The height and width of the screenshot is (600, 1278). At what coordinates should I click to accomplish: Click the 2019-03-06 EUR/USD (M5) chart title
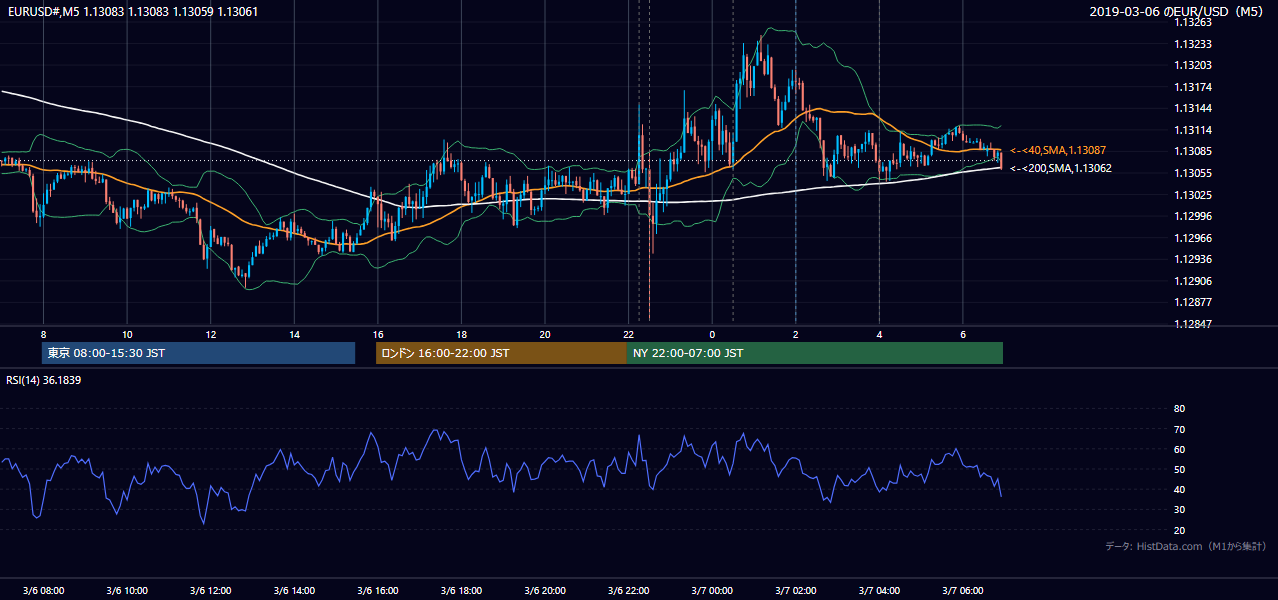1178,11
